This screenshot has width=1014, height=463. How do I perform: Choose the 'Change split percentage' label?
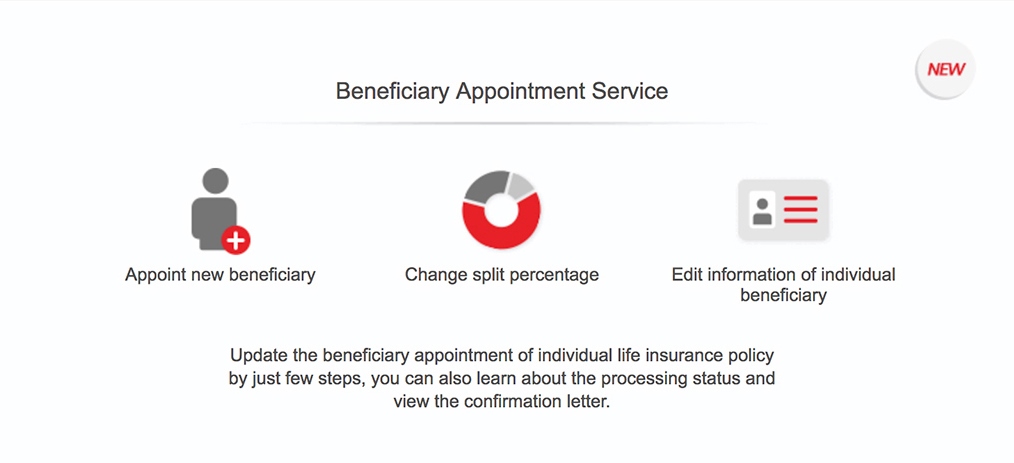pyautogui.click(x=501, y=274)
